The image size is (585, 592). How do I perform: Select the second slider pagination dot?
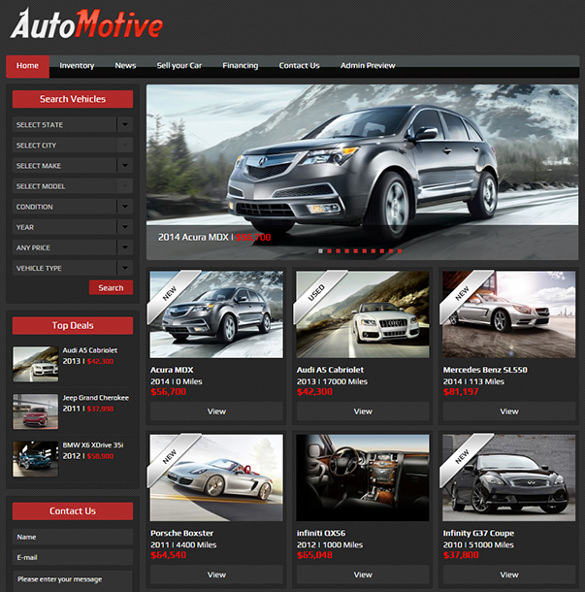[329, 251]
